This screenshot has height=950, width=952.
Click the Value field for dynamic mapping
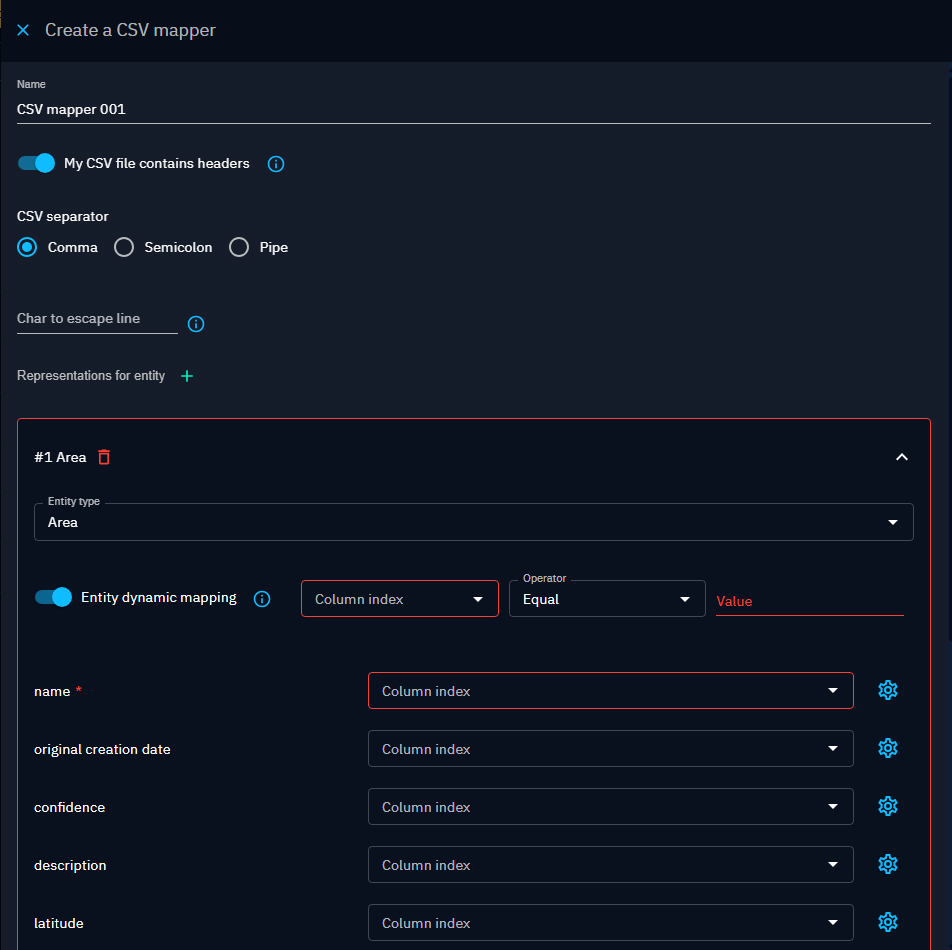pyautogui.click(x=809, y=601)
